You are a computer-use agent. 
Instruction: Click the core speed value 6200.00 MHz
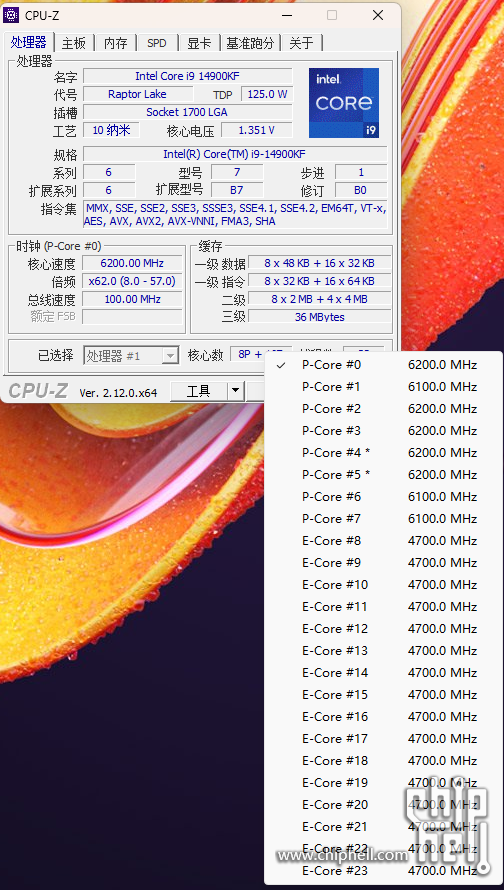[x=132, y=263]
